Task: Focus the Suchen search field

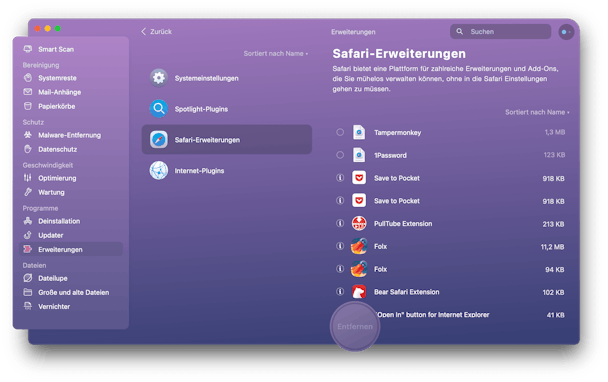Action: tap(501, 31)
